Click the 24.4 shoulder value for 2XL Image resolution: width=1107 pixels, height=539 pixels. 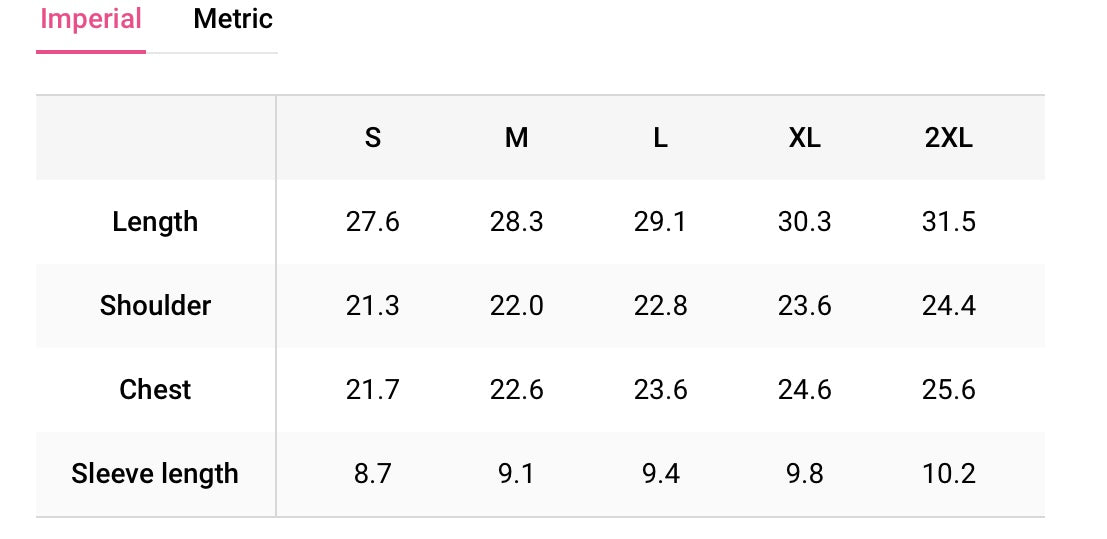click(949, 306)
